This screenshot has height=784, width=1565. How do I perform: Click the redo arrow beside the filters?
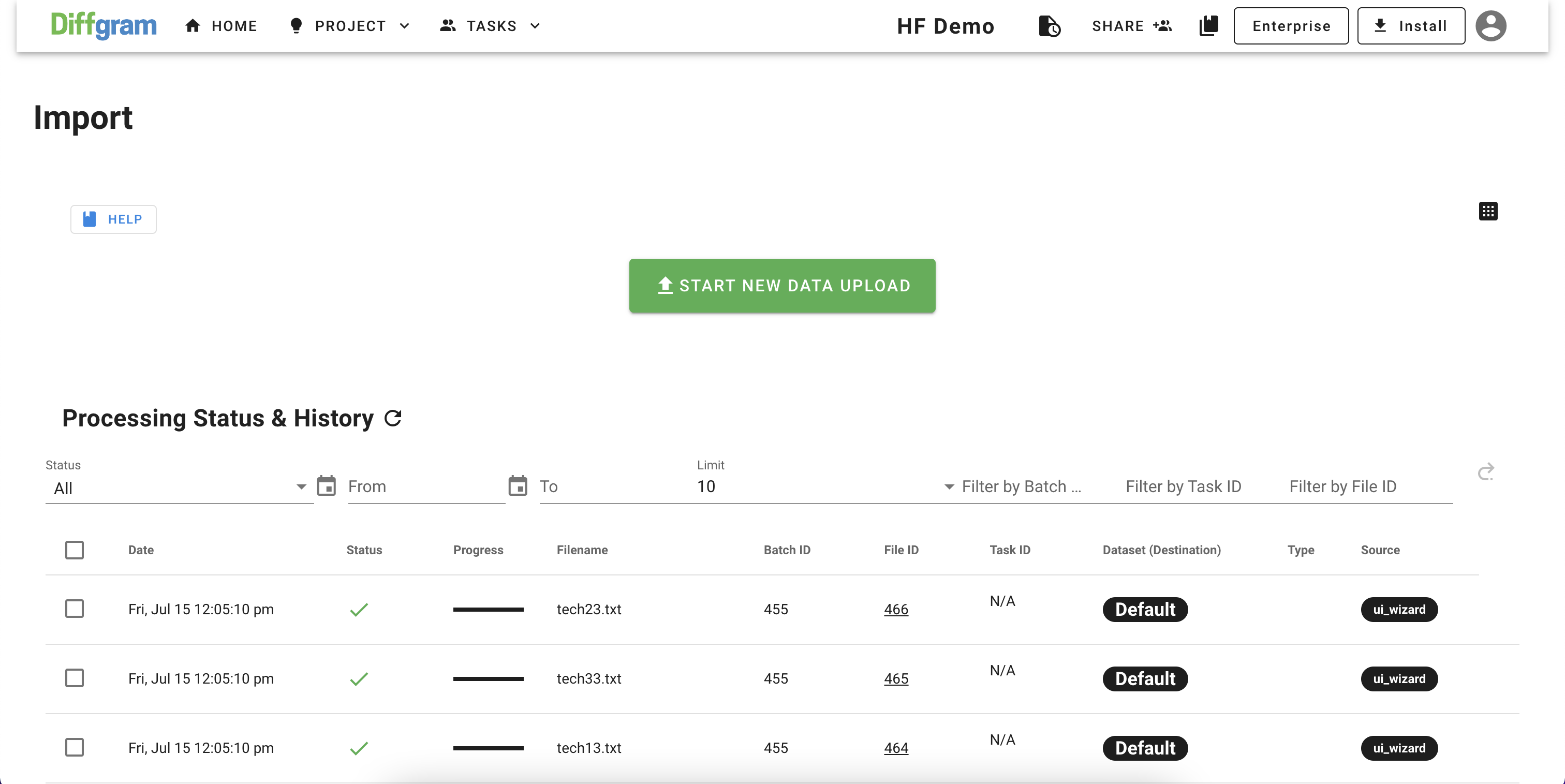(1486, 472)
